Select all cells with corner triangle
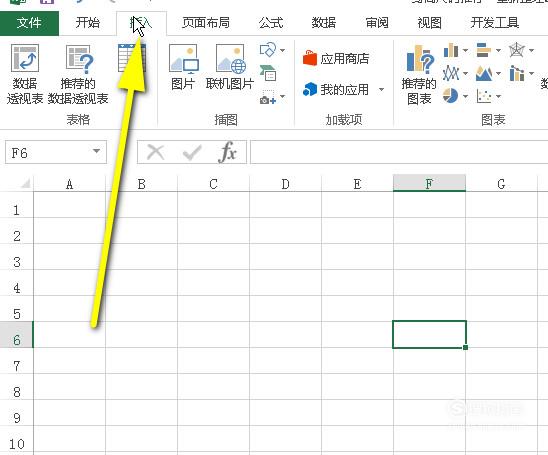The image size is (548, 455). coord(25,183)
